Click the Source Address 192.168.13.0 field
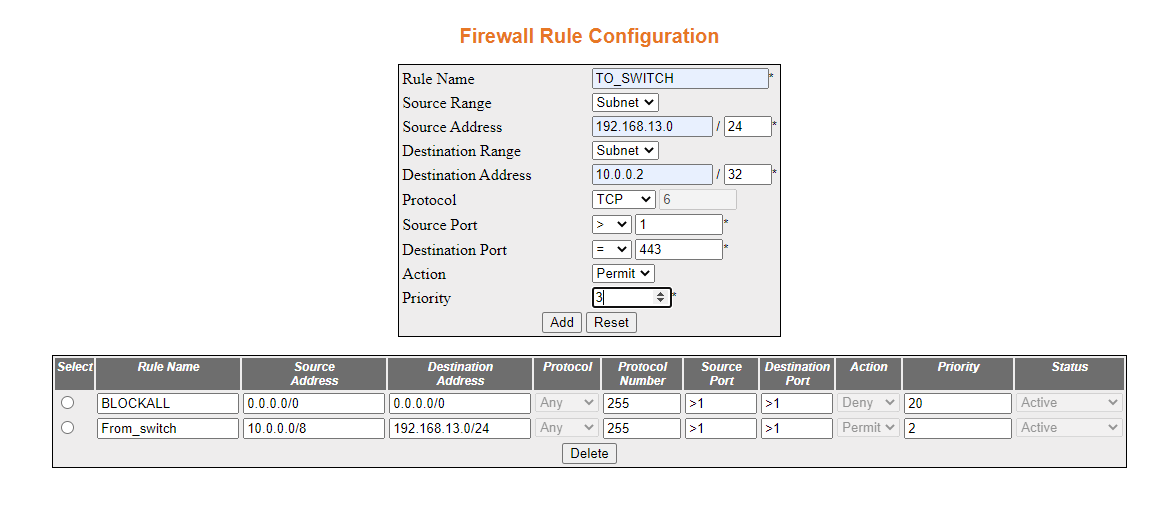The image size is (1159, 509). pos(652,126)
